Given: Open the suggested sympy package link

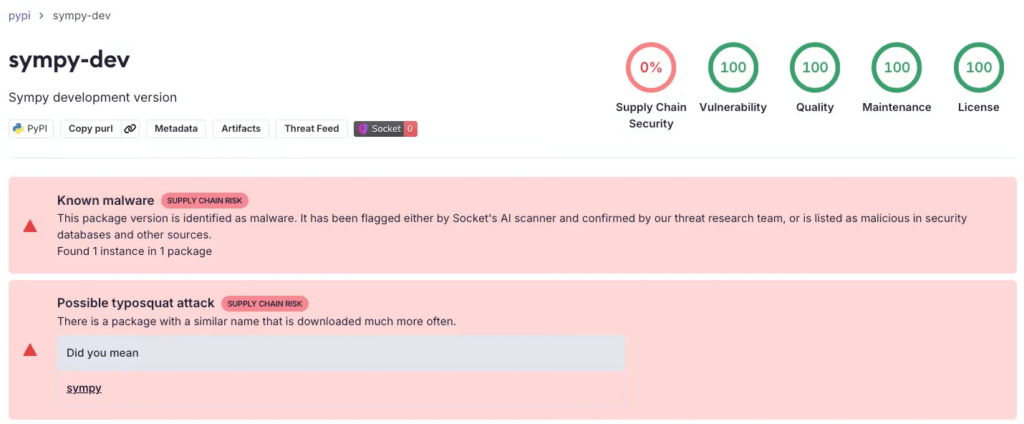Looking at the screenshot, I should click(84, 388).
